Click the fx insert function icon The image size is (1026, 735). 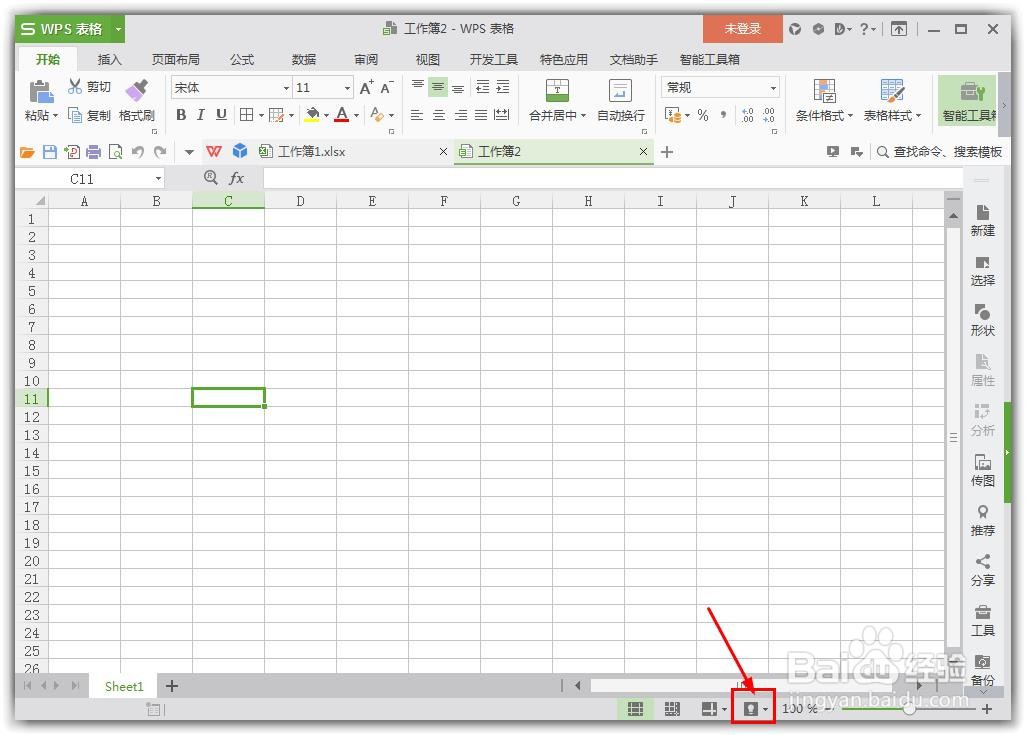click(236, 177)
